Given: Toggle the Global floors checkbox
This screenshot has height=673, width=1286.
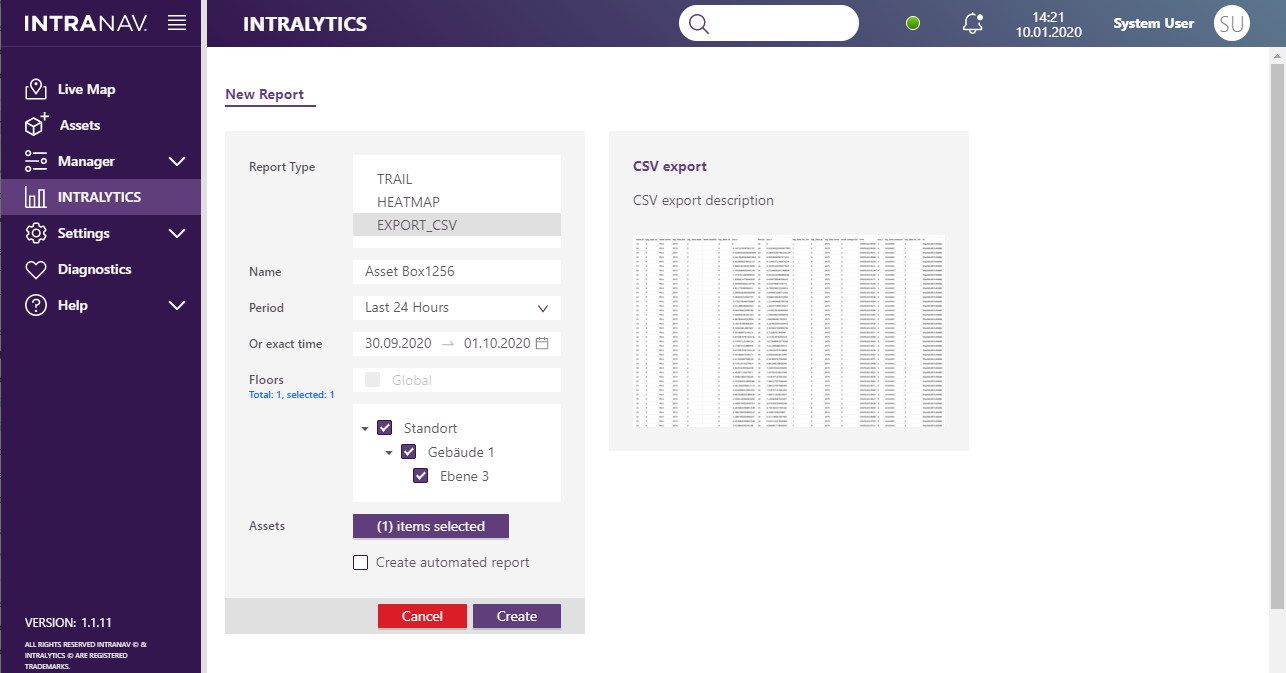Looking at the screenshot, I should [373, 380].
